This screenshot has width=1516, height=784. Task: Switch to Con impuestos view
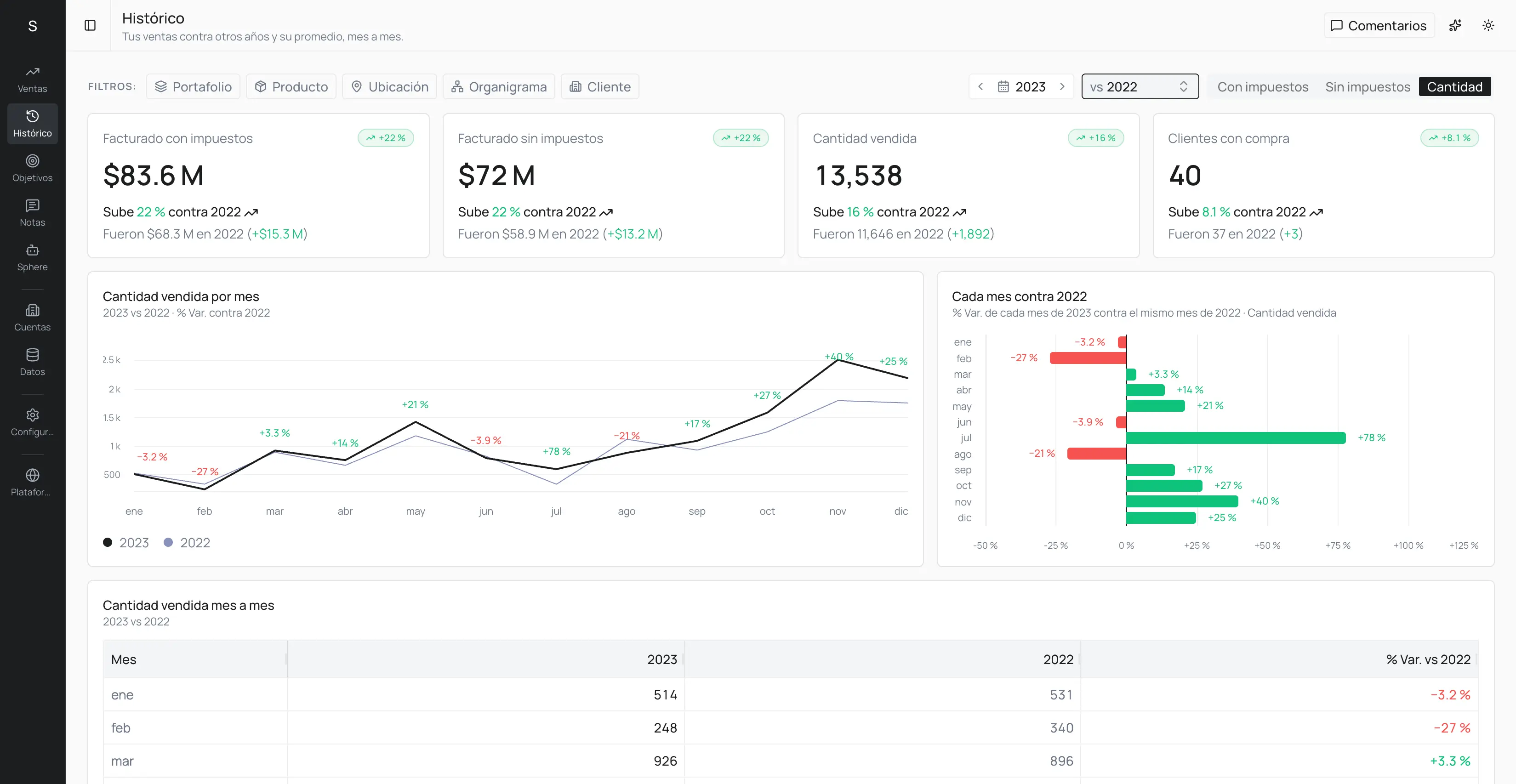(1262, 86)
